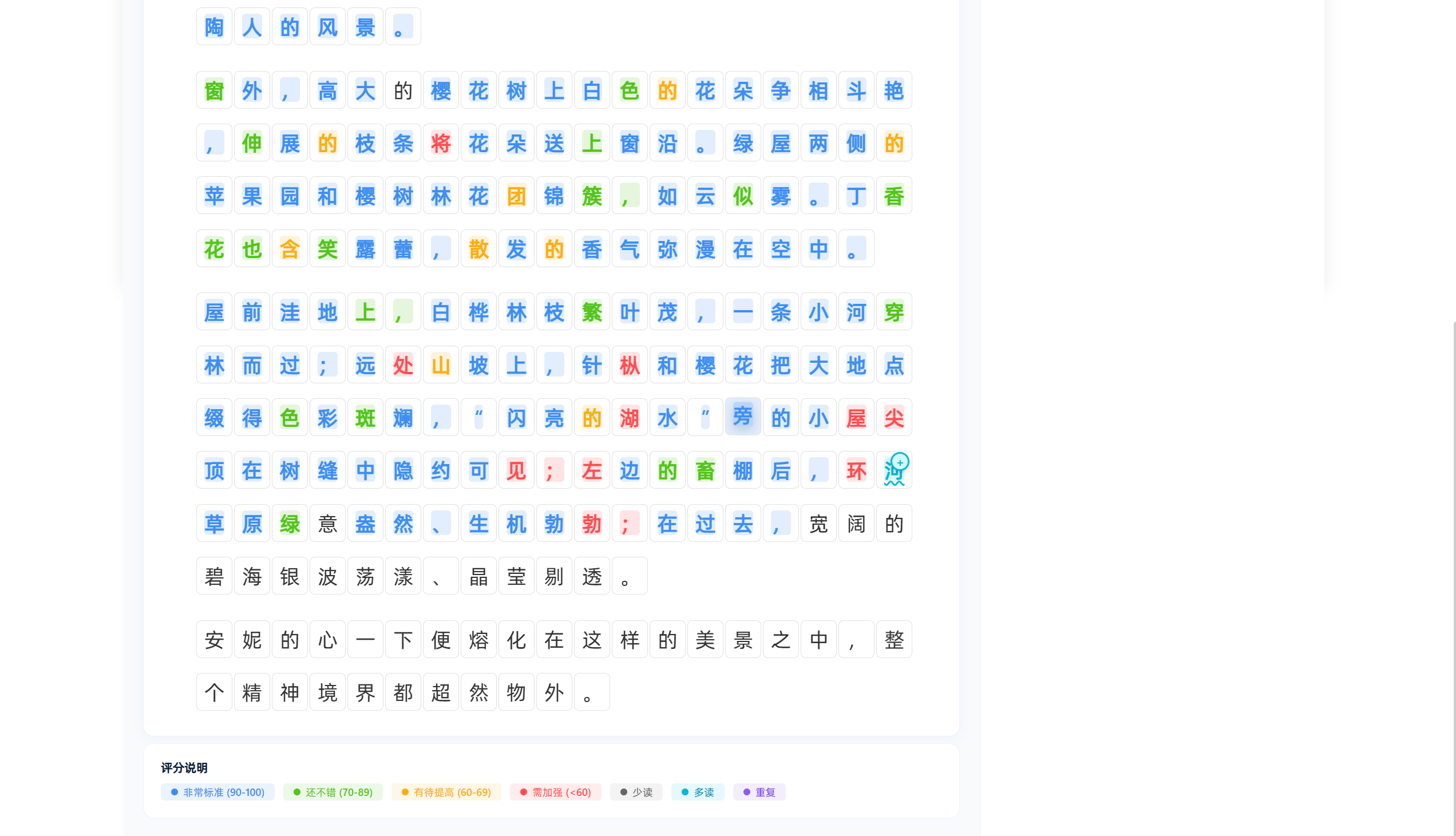
Task: Click the unscored 整 character tile
Action: click(x=894, y=639)
